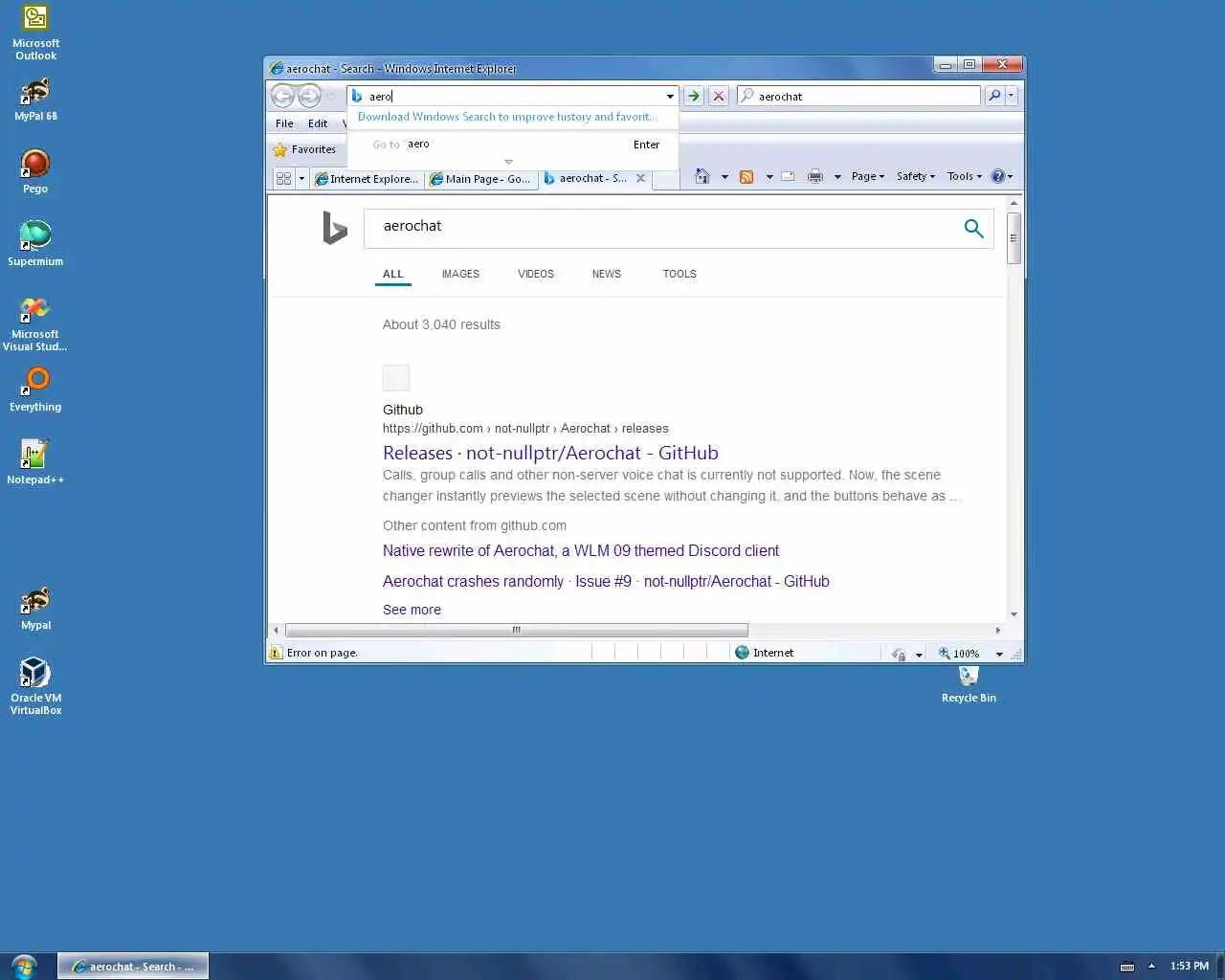Expand the Home button dropdown arrow
The height and width of the screenshot is (980, 1225).
point(724,176)
